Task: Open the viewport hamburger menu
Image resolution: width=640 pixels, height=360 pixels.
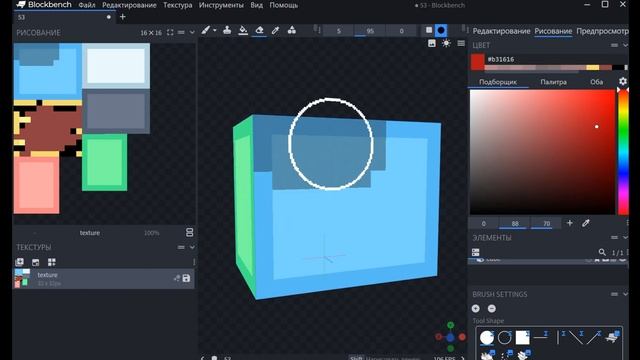Action: tap(461, 43)
